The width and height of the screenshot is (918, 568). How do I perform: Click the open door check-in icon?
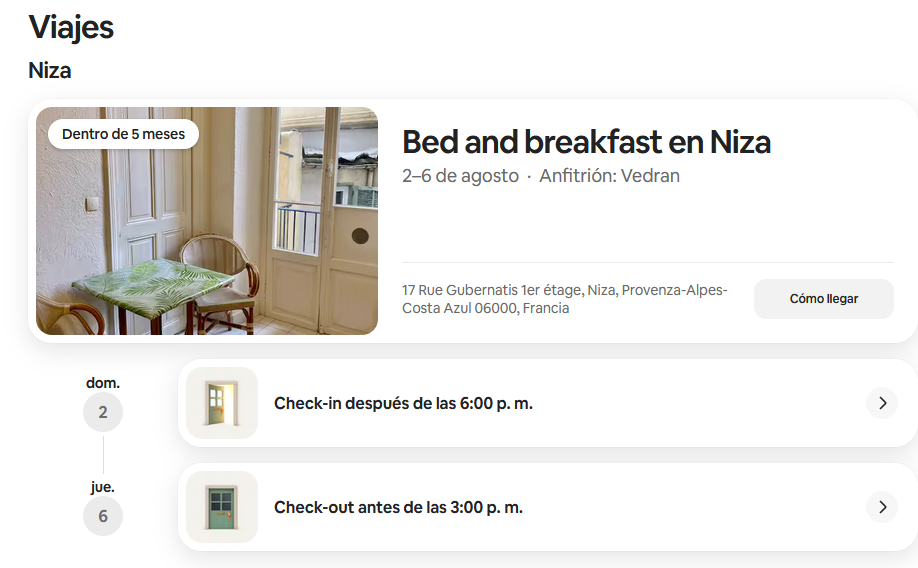(x=222, y=403)
